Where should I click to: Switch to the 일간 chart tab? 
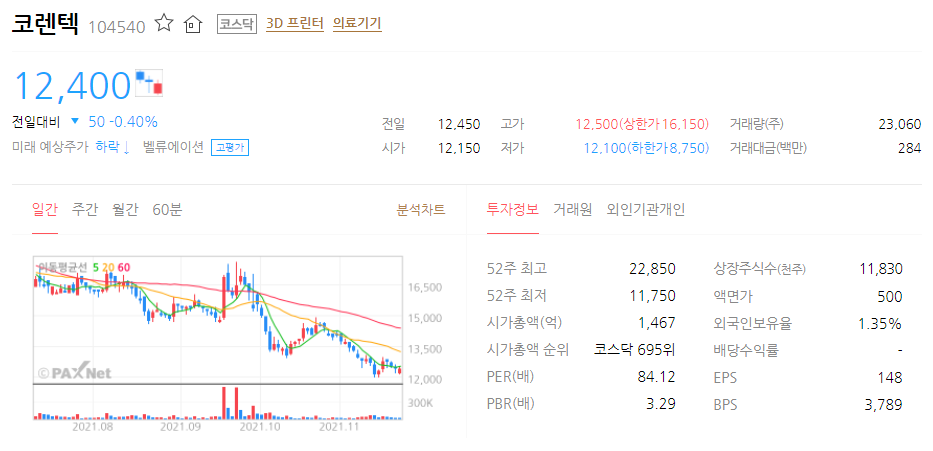[45, 209]
